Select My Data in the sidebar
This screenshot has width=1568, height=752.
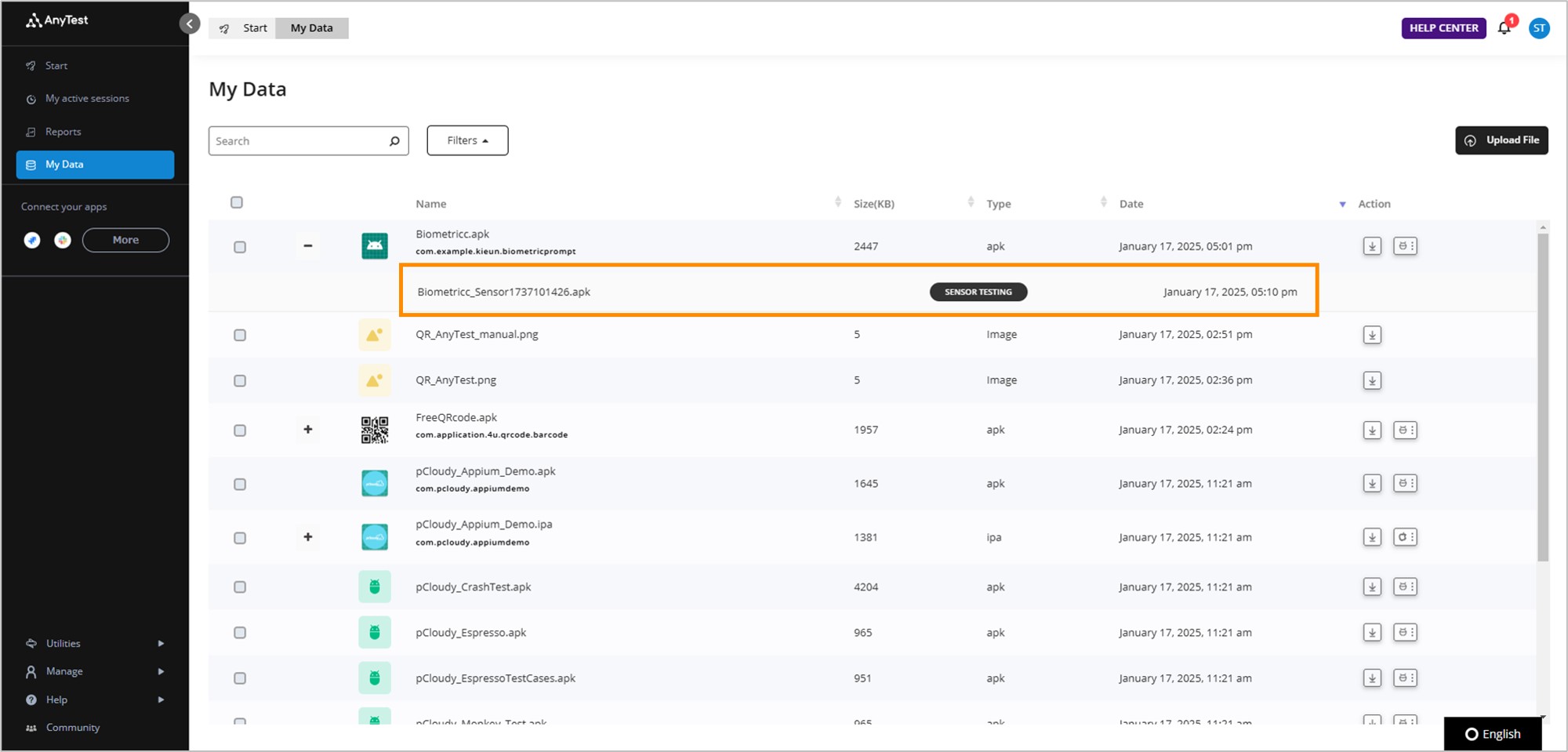pos(95,165)
